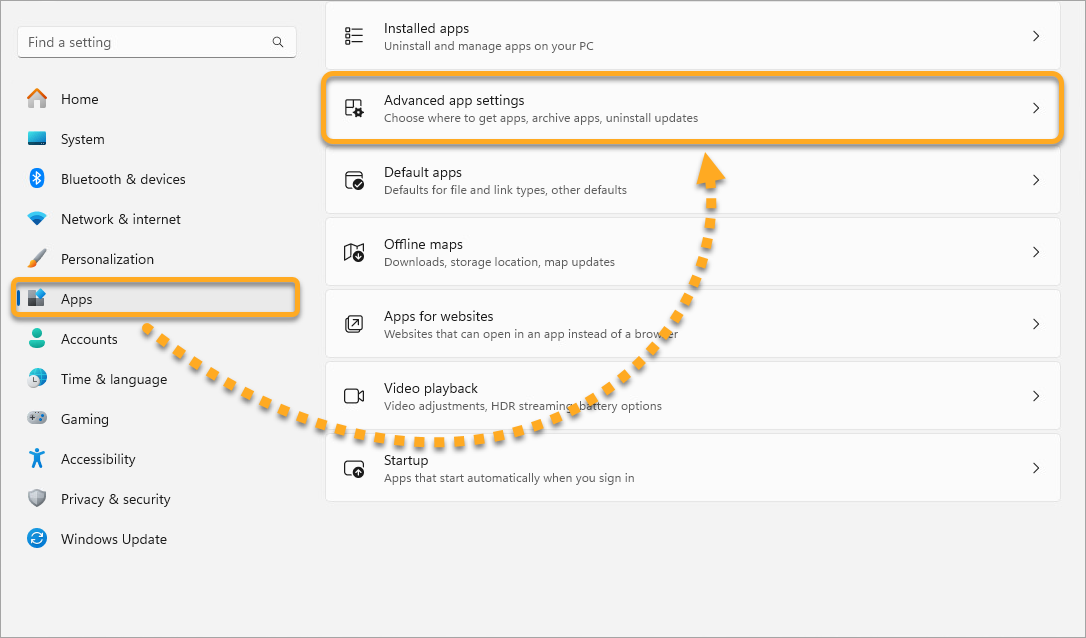Open Privacy & security section

[115, 499]
